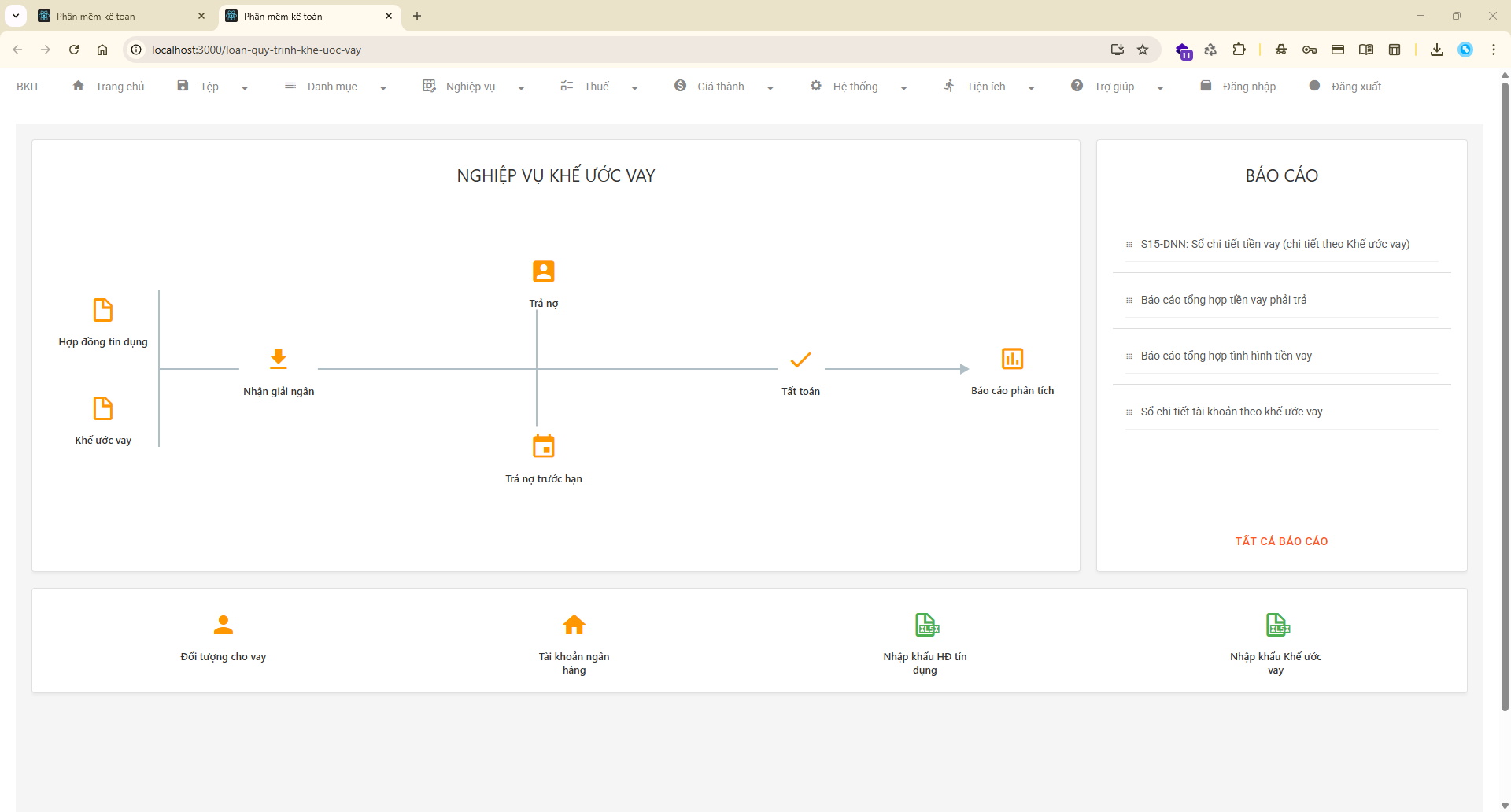This screenshot has height=812, width=1511.
Task: Open the Báo cáo phân tích chart icon
Action: 1012,359
